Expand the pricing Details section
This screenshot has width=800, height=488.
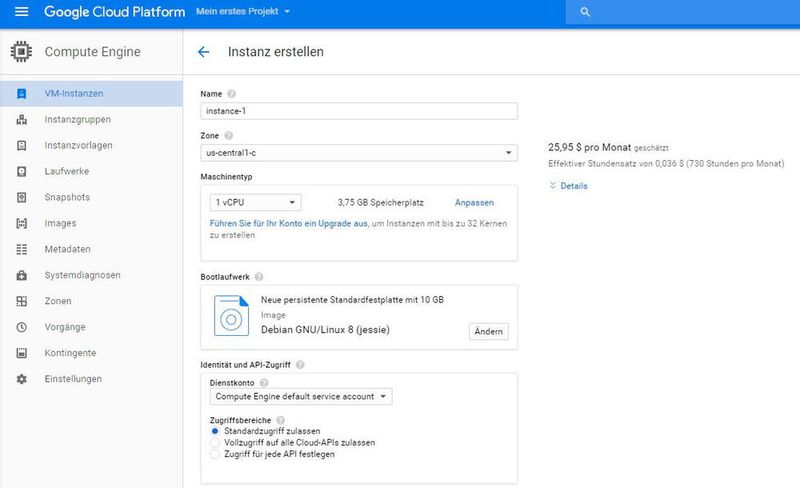[568, 186]
